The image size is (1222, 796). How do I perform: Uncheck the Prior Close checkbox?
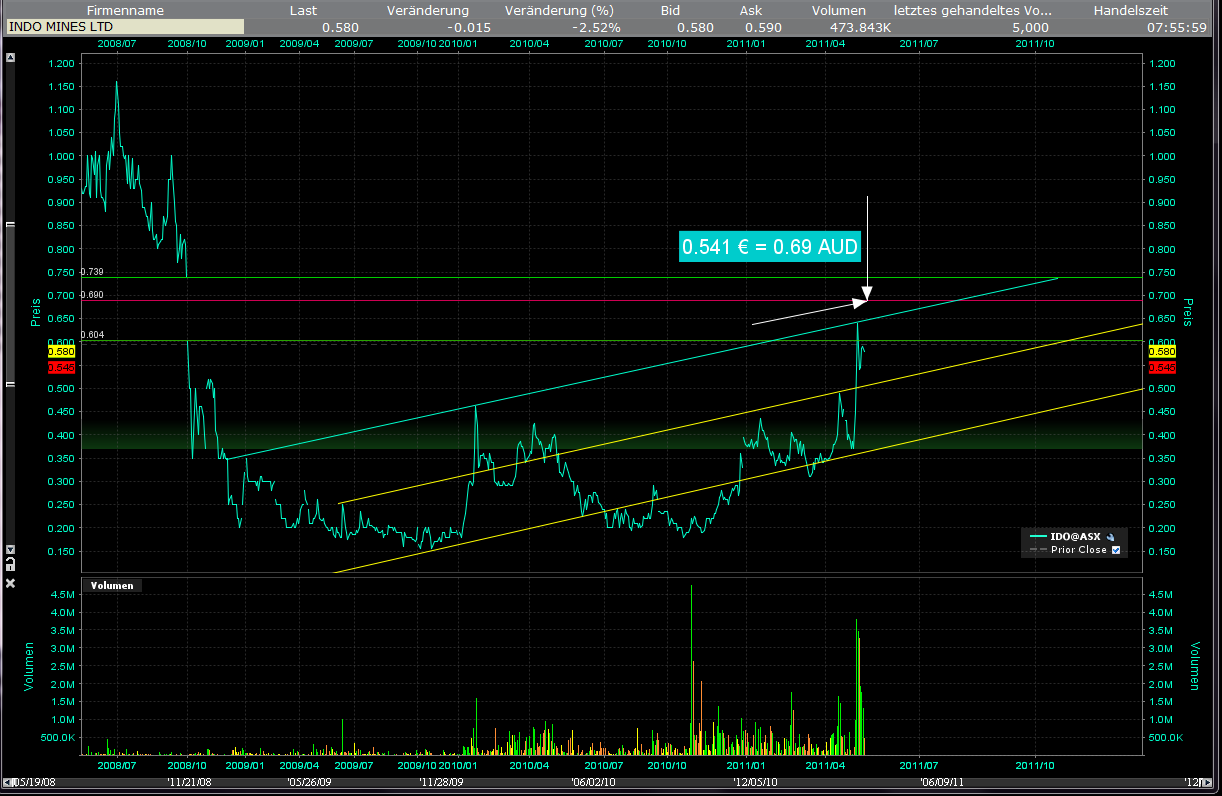(1116, 550)
